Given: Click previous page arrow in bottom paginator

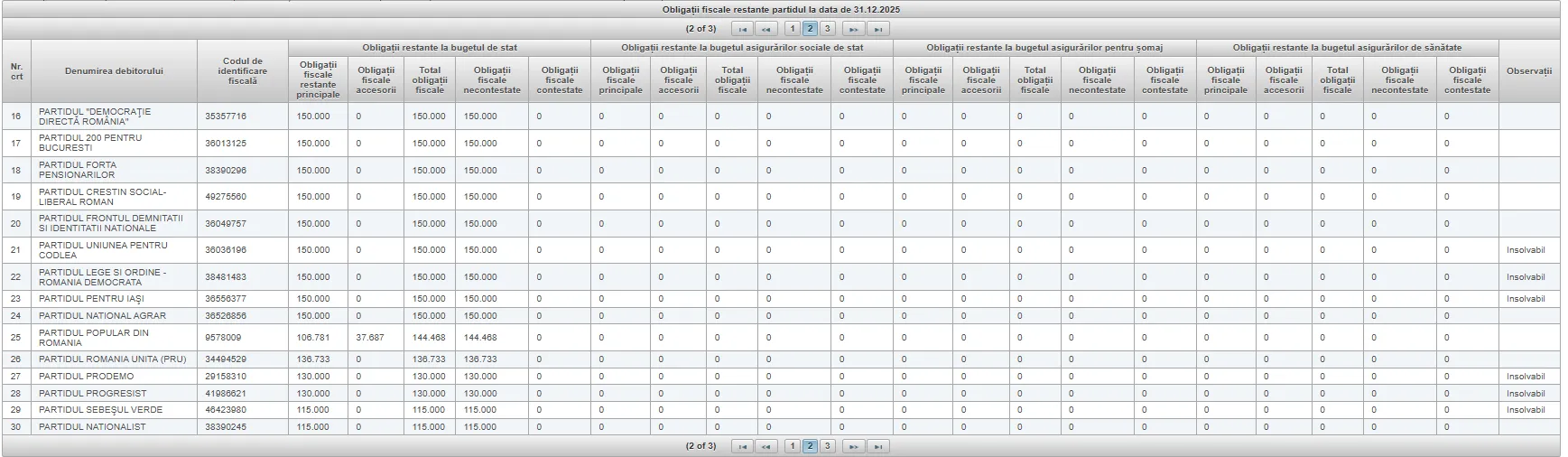Looking at the screenshot, I should pos(766,446).
